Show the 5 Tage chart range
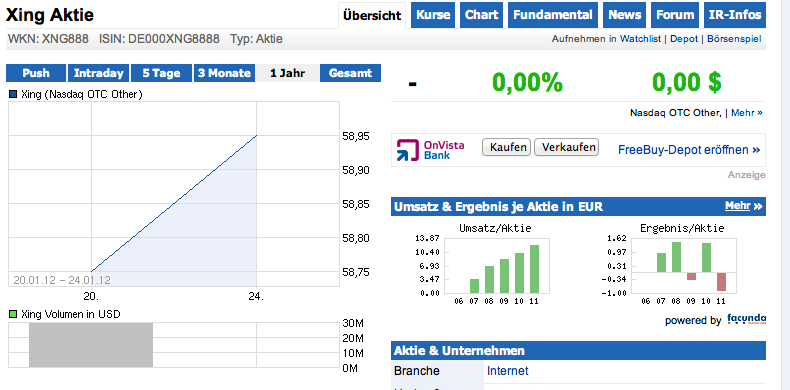Screen dimensions: 790x390 pos(161,73)
